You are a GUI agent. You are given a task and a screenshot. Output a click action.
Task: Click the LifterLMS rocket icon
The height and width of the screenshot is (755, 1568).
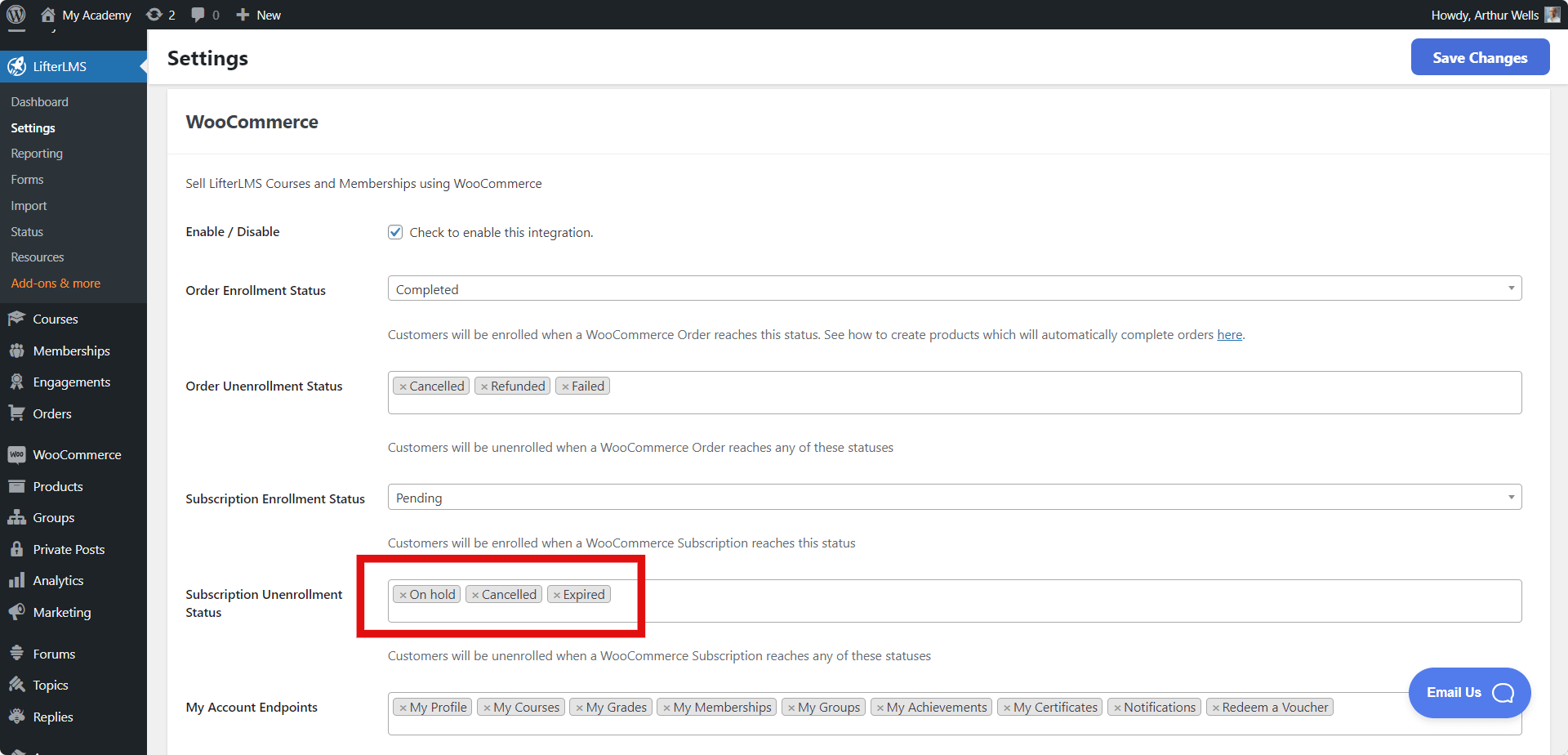(16, 66)
